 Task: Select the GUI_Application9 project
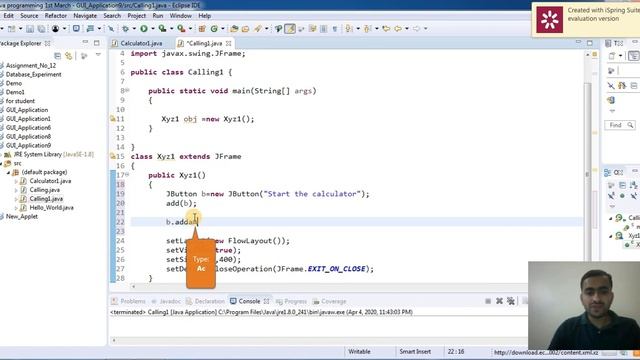pyautogui.click(x=28, y=146)
